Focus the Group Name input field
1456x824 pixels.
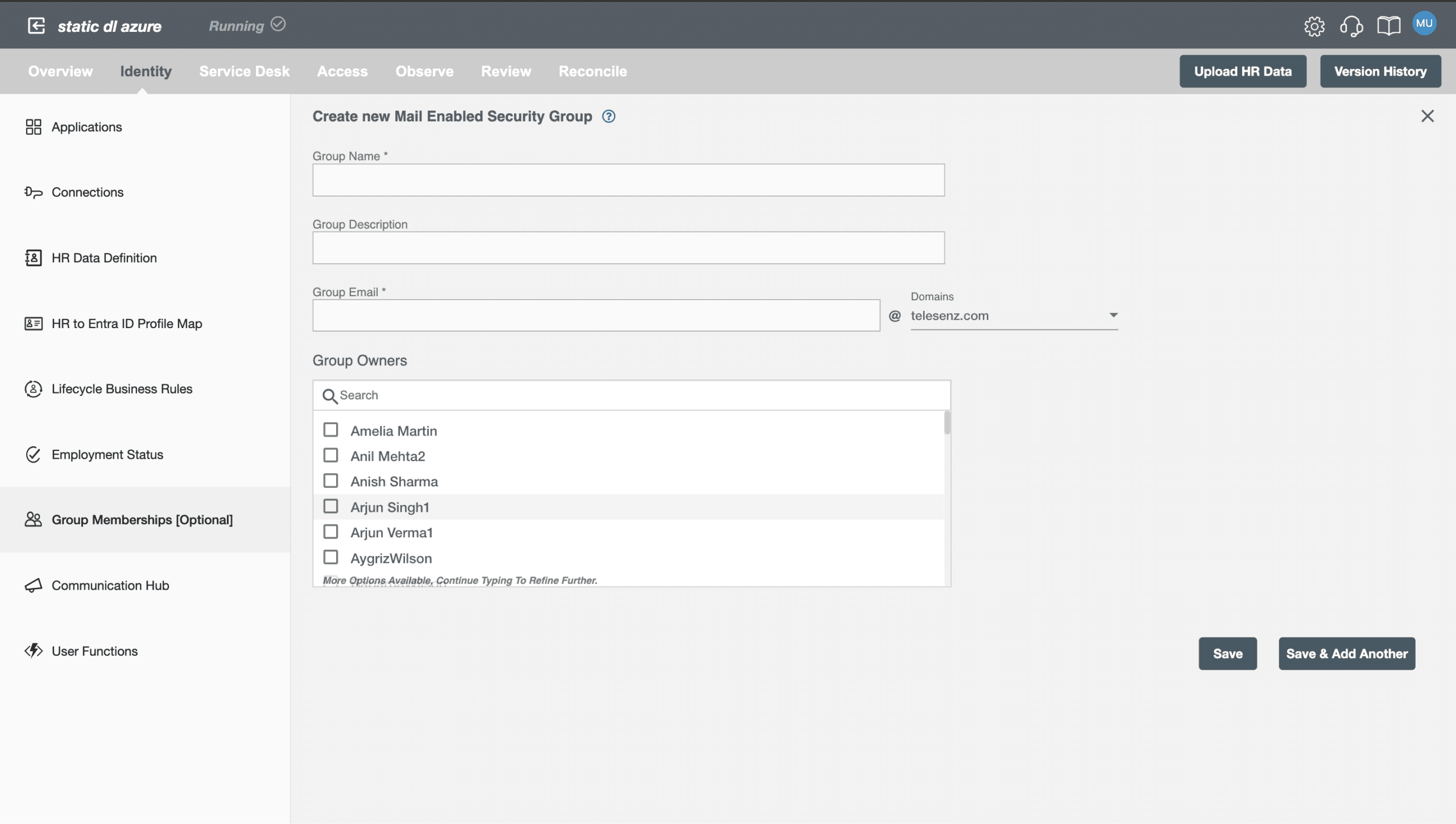(x=628, y=180)
